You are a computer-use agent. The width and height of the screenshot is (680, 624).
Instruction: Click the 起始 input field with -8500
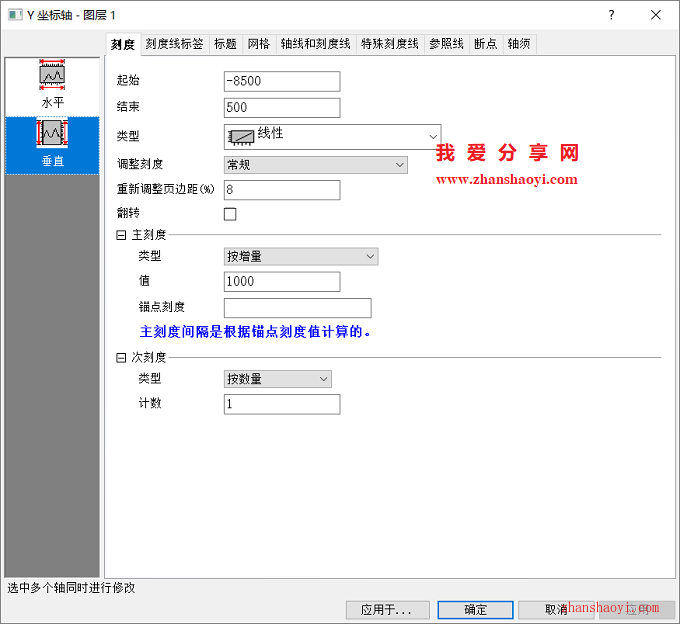[x=282, y=82]
